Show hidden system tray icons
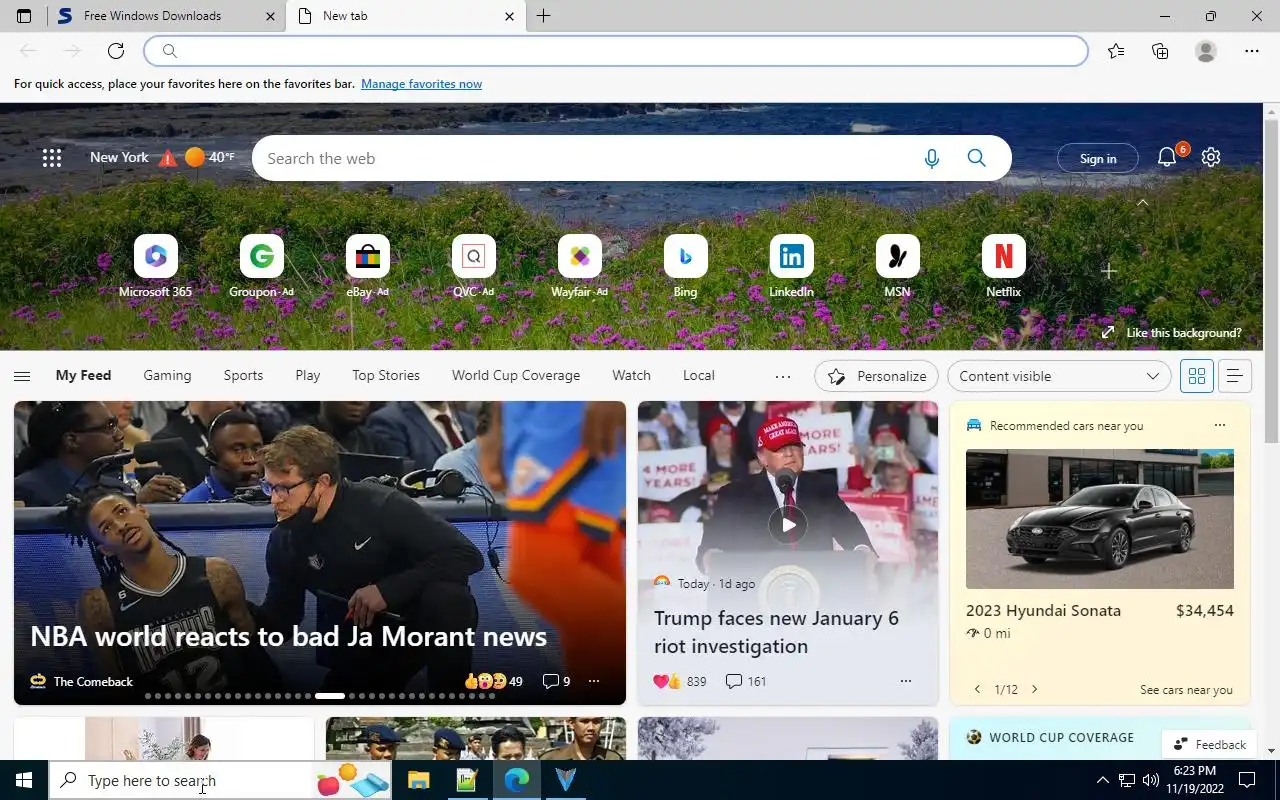 [x=1102, y=780]
